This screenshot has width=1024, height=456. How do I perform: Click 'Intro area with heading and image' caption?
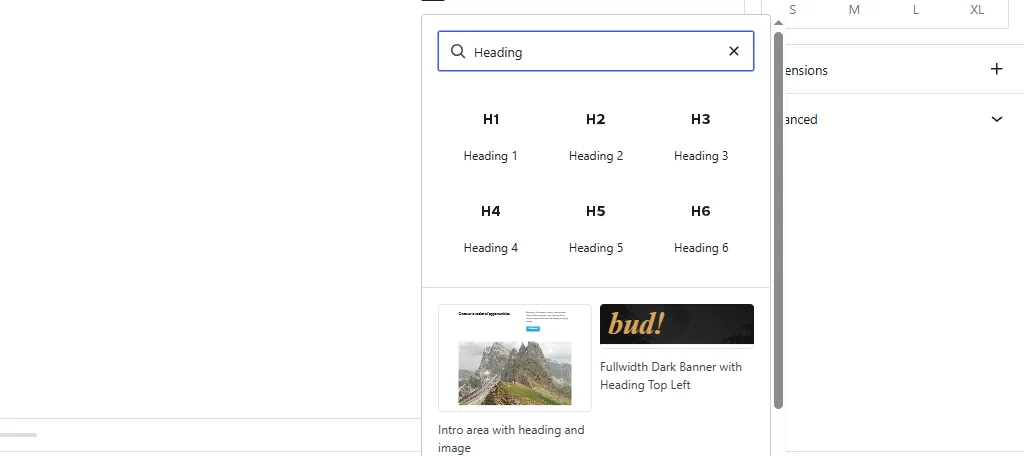[x=511, y=439]
